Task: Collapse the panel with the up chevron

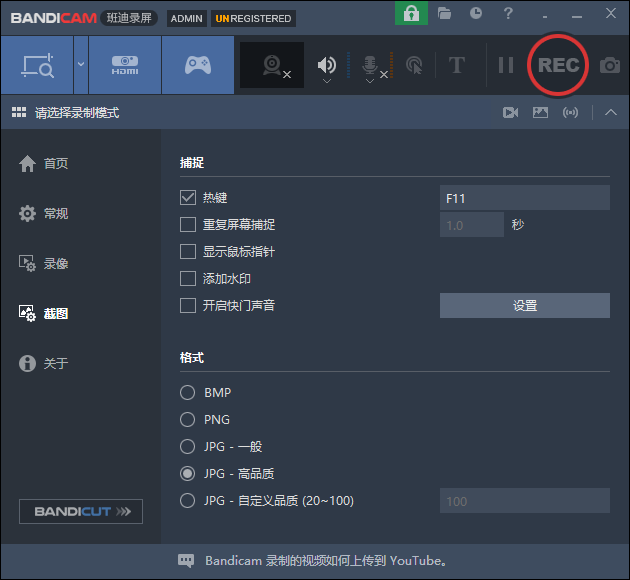Action: pyautogui.click(x=611, y=112)
